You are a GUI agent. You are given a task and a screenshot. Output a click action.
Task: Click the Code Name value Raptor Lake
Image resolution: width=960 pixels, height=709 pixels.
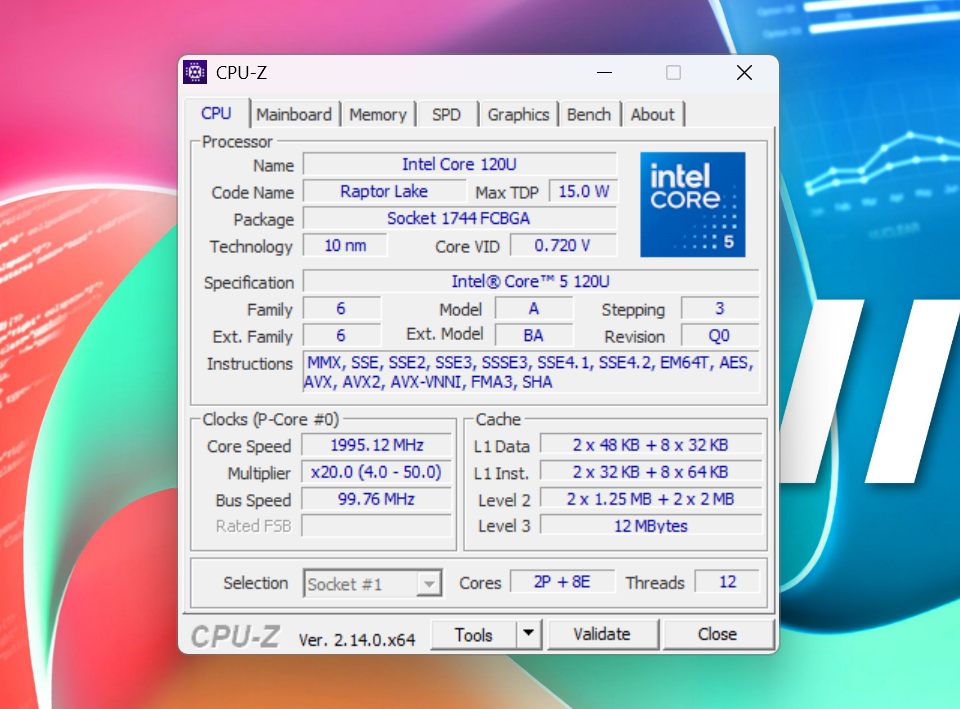coord(384,191)
